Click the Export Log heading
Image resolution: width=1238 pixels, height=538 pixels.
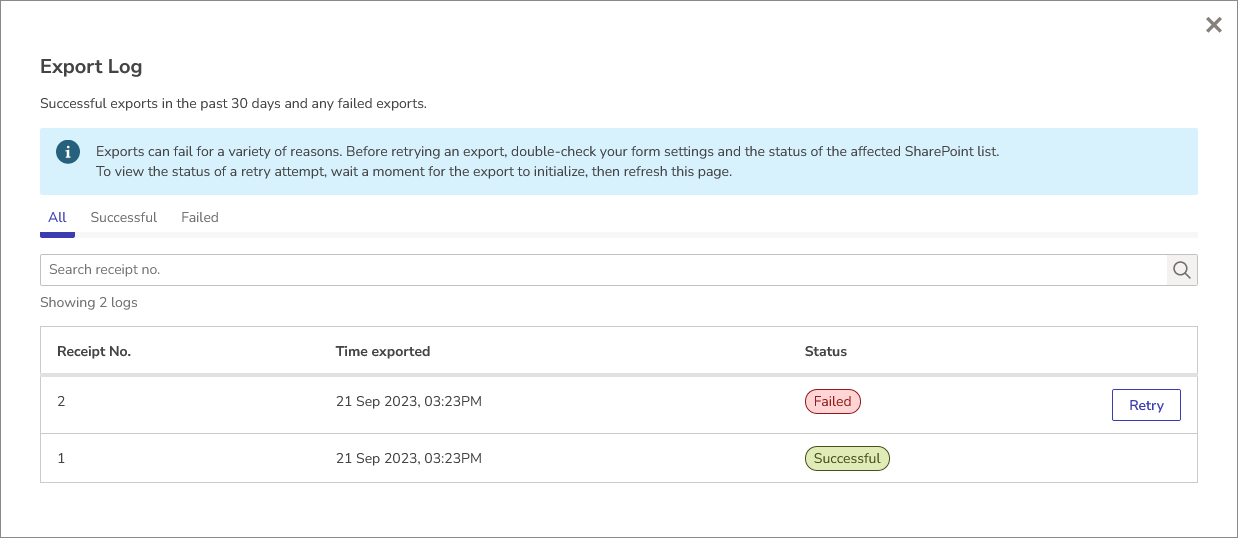coord(91,67)
